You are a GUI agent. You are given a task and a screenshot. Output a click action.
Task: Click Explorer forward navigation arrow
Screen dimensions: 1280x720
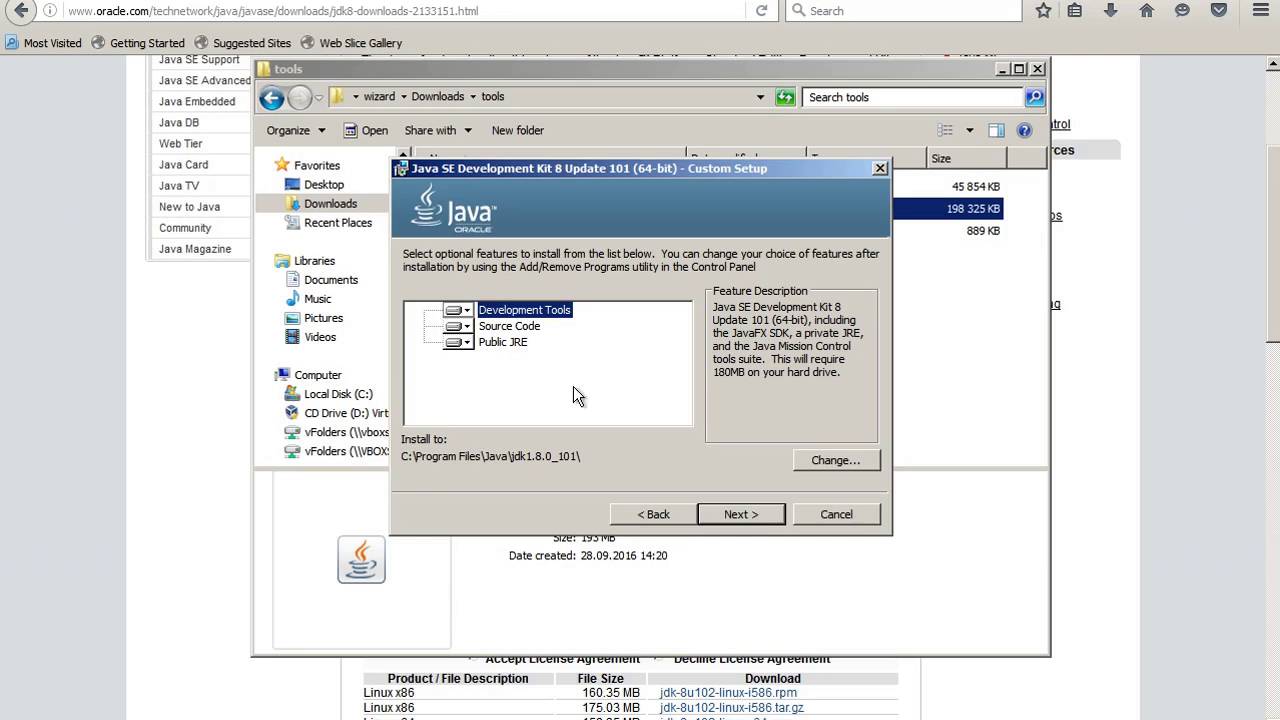pyautogui.click(x=299, y=97)
